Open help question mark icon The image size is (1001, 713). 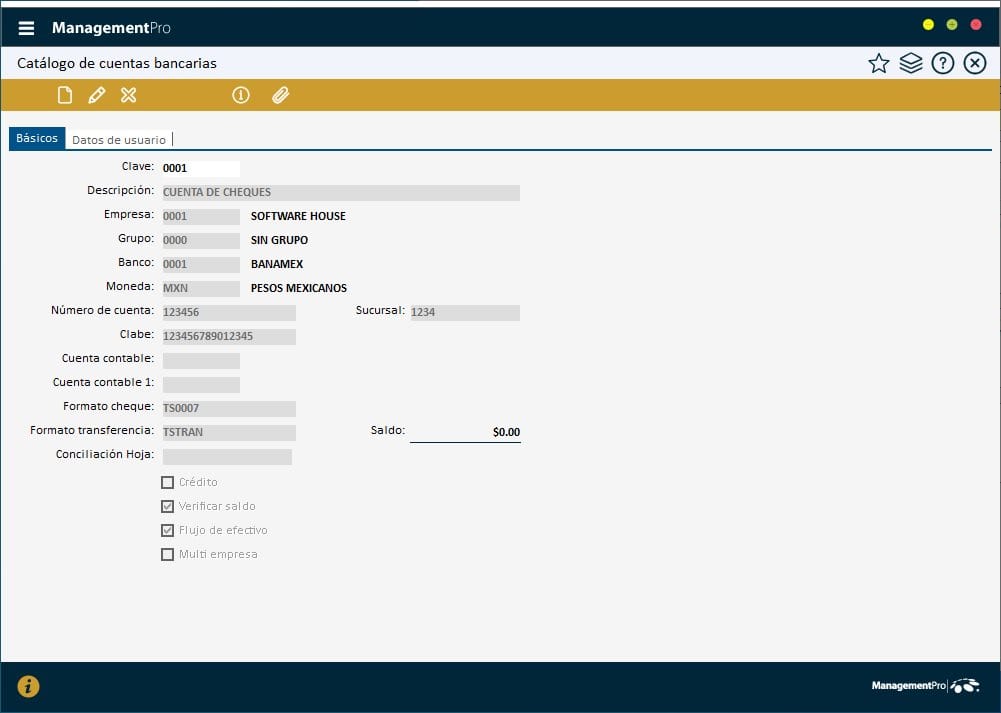(942, 64)
